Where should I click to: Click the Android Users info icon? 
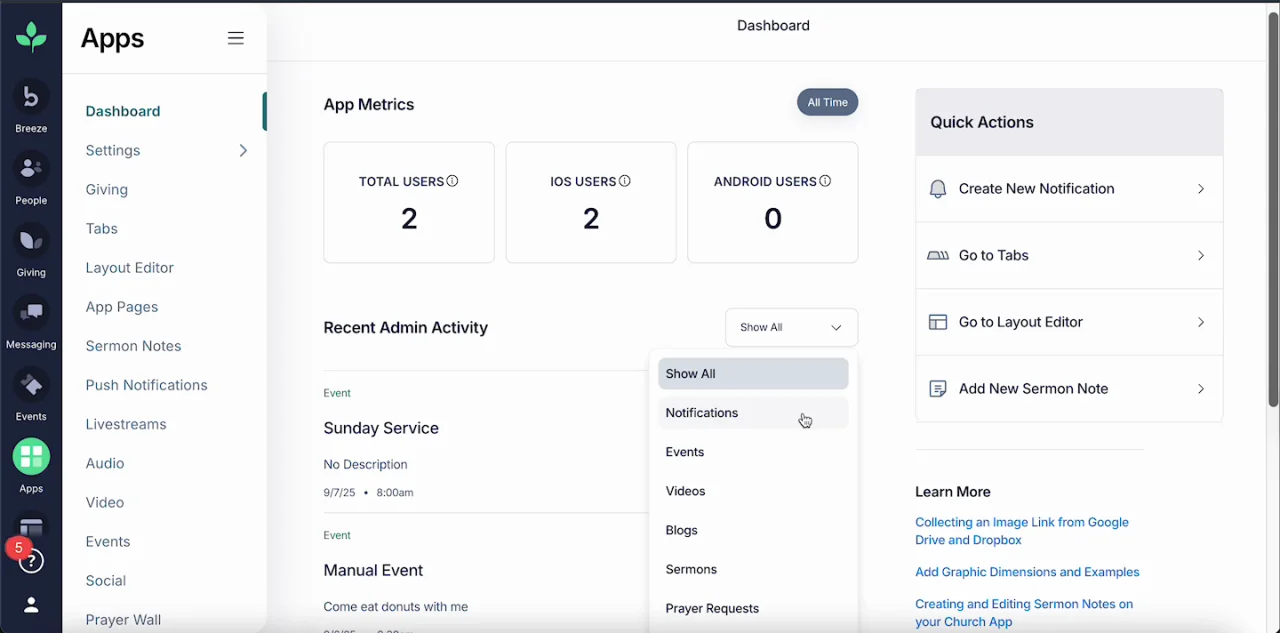[825, 181]
